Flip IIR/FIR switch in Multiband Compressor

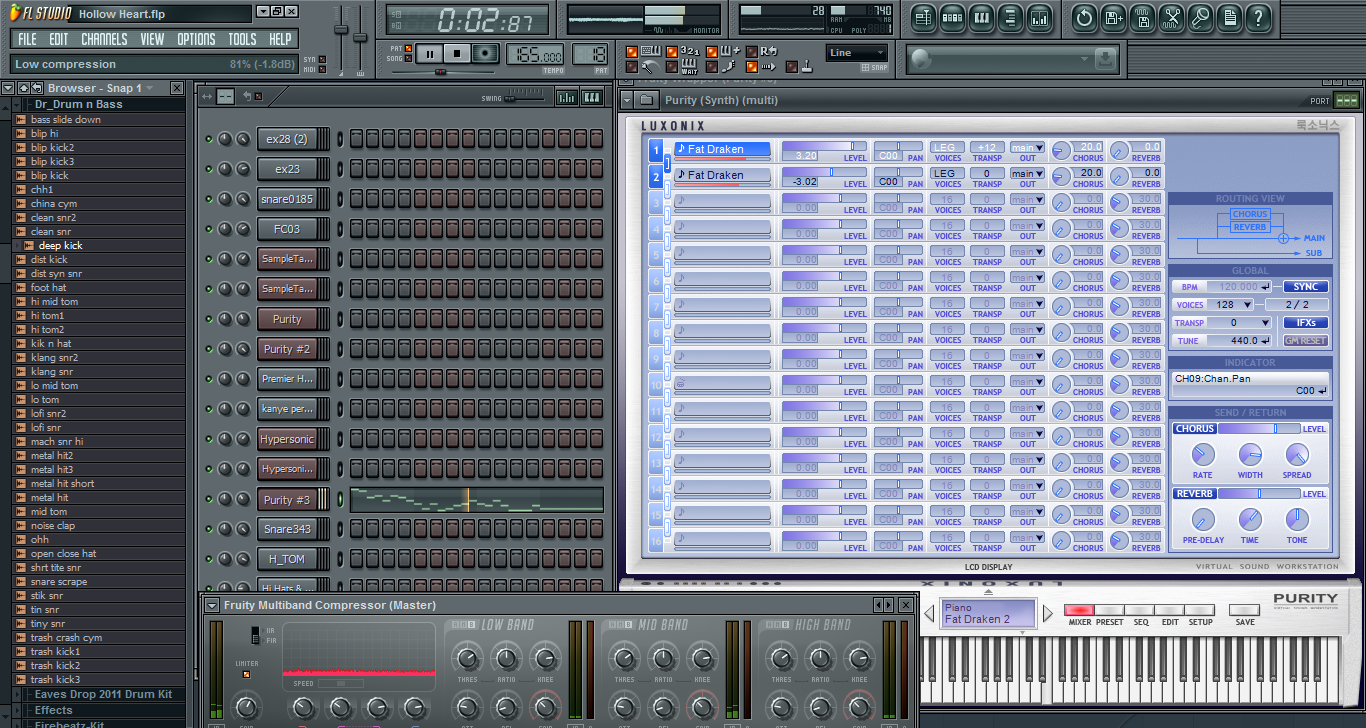[256, 633]
